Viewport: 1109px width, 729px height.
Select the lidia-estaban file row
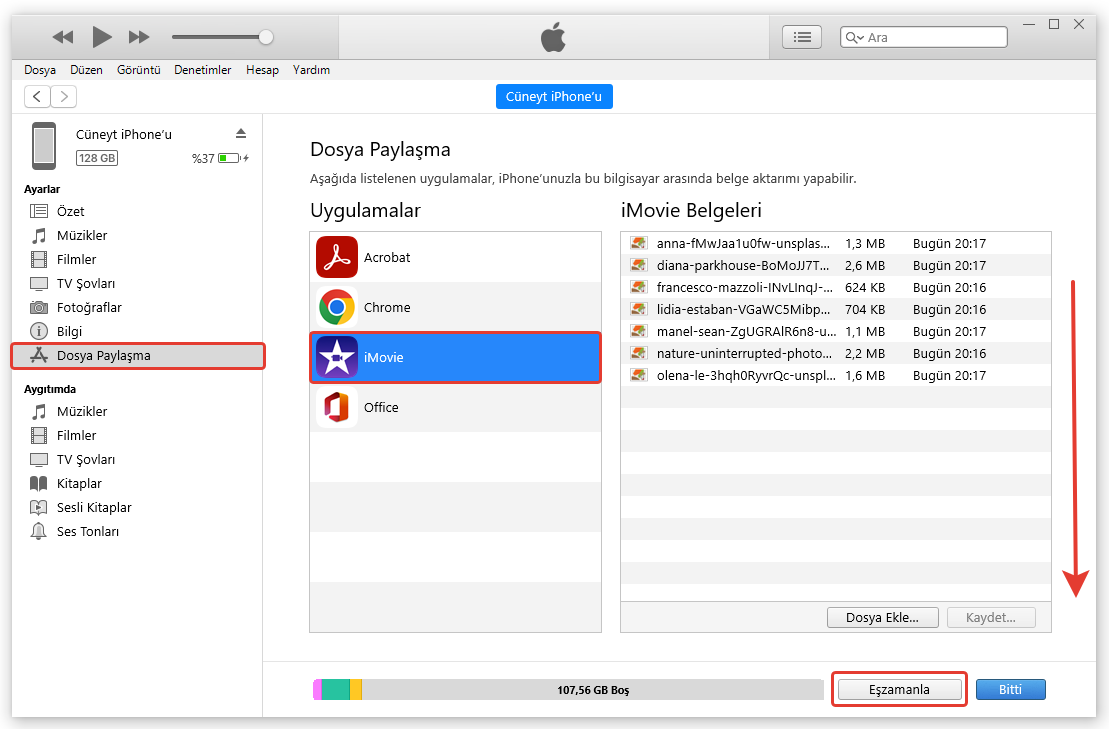[x=743, y=309]
